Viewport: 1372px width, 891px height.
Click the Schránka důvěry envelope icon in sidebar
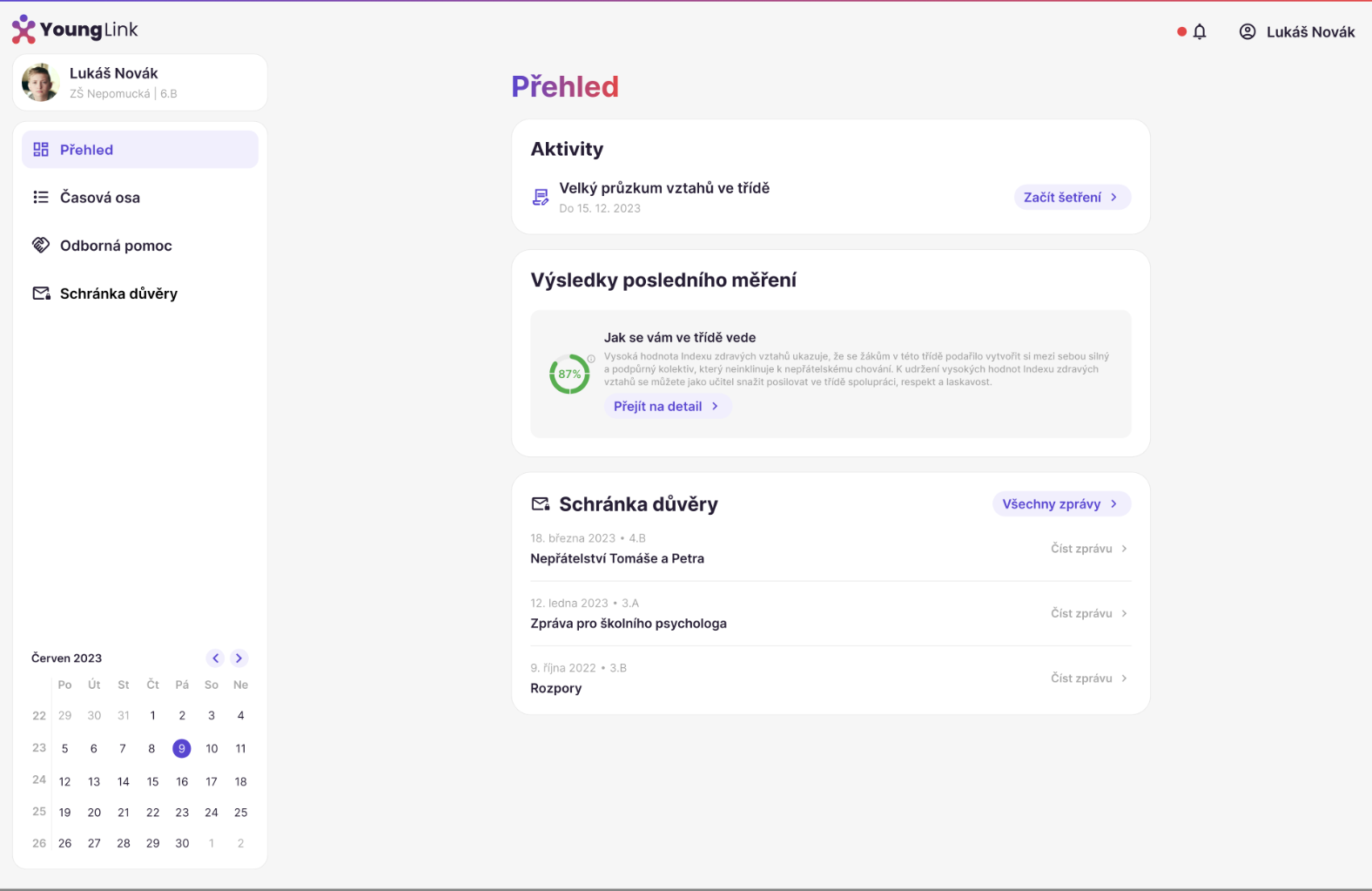coord(41,294)
